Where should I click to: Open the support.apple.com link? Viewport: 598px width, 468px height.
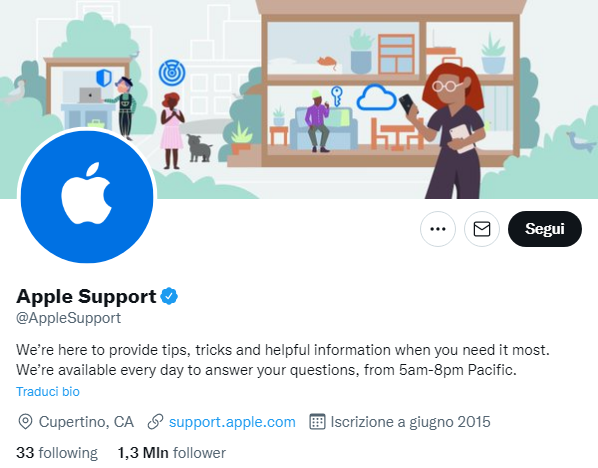[232, 422]
